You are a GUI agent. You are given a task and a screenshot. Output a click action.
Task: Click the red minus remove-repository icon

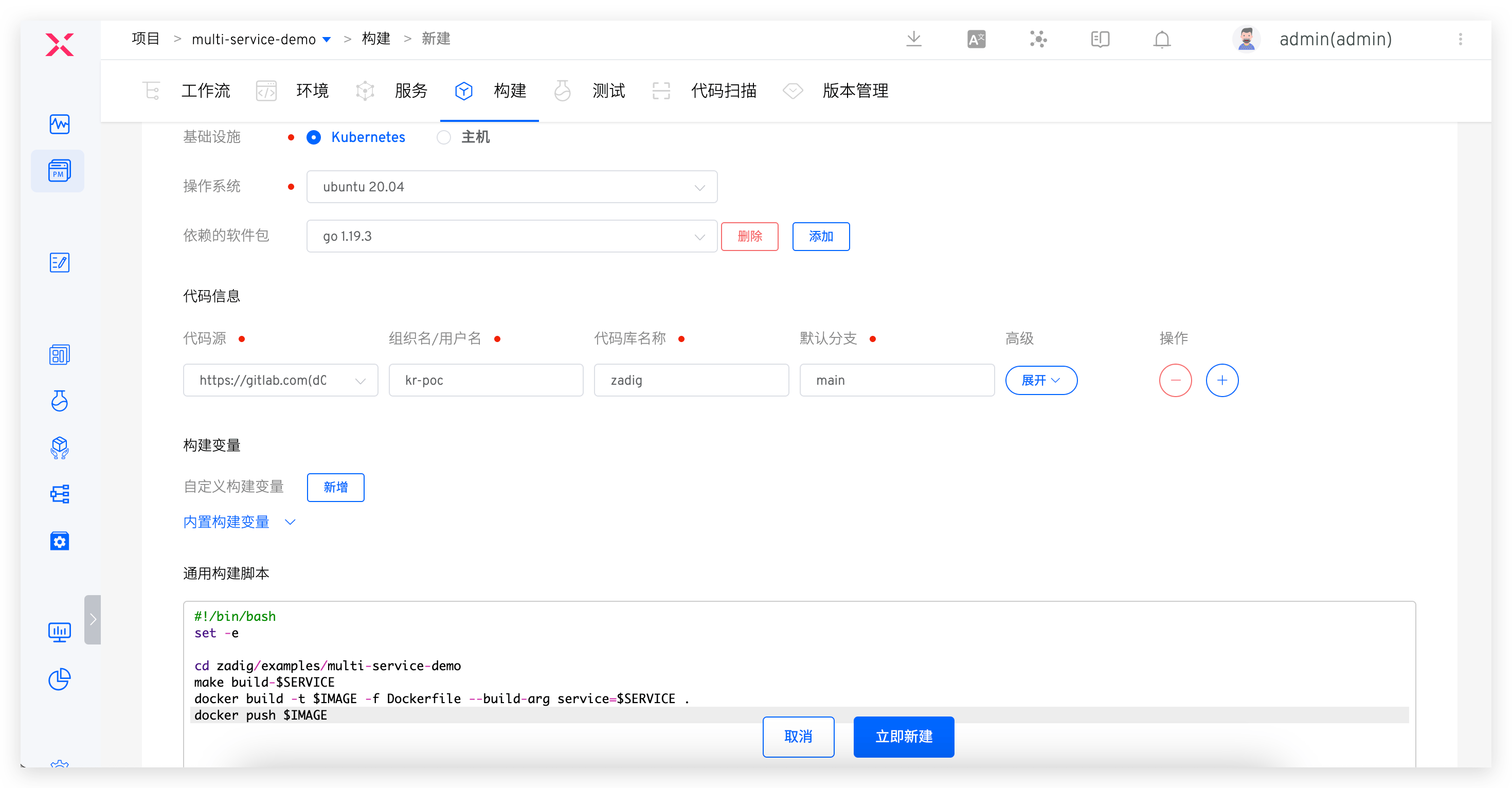(x=1175, y=381)
